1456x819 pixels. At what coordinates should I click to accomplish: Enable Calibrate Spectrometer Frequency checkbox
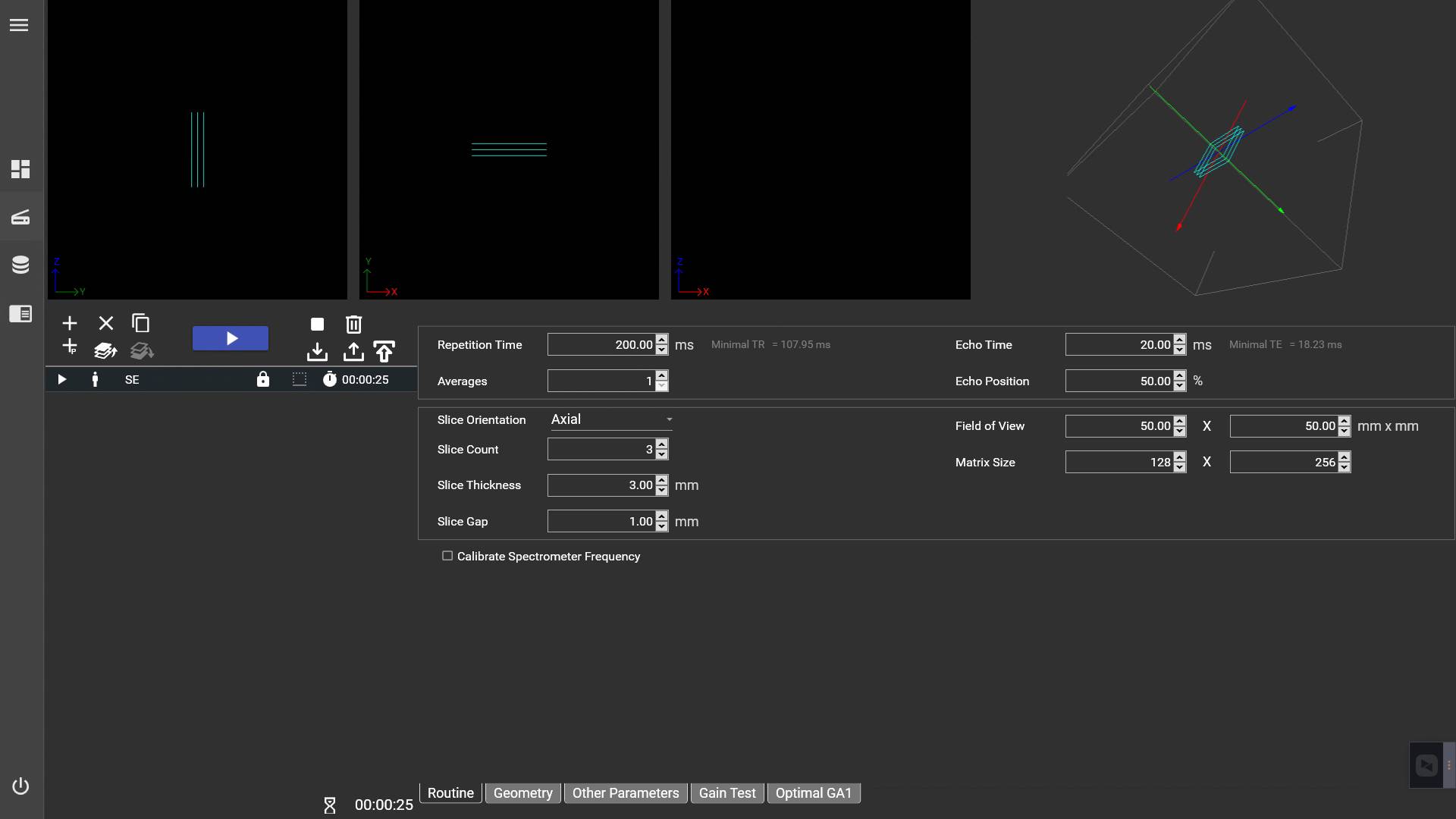pos(447,556)
